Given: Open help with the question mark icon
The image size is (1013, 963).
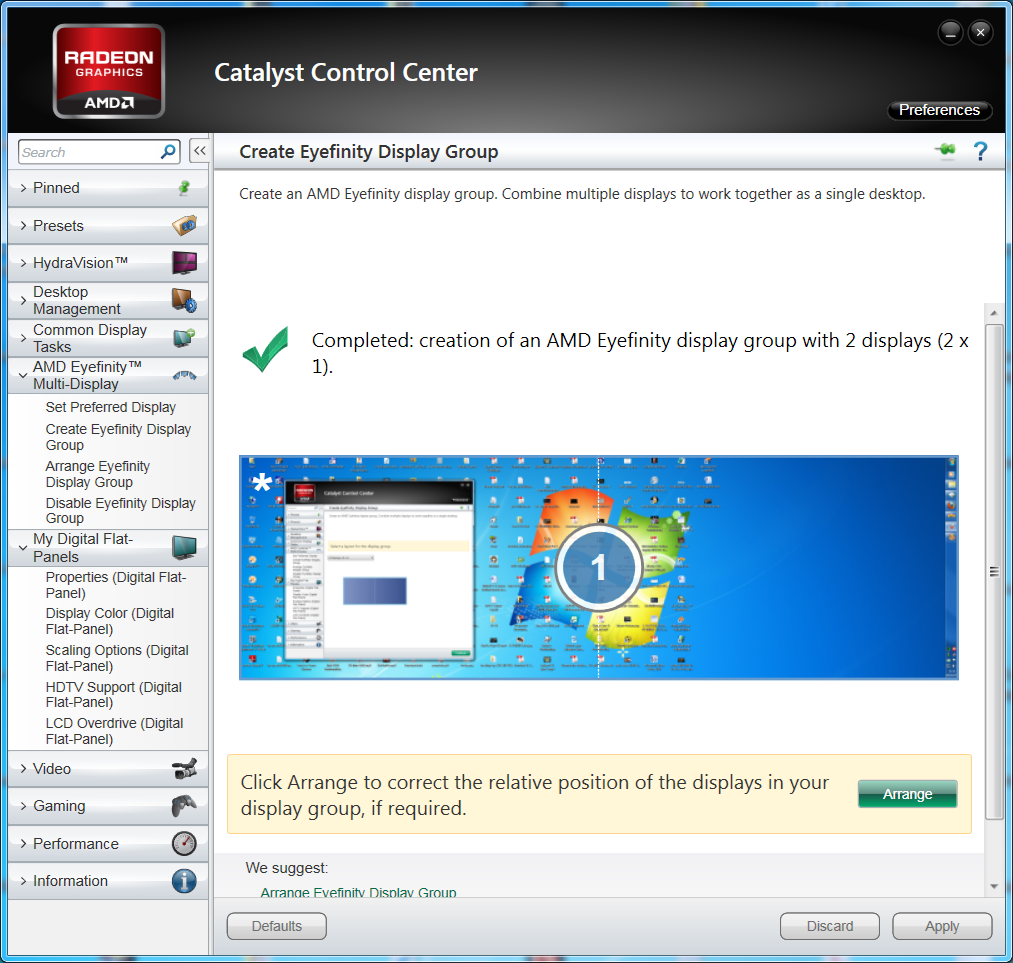Looking at the screenshot, I should click(980, 151).
